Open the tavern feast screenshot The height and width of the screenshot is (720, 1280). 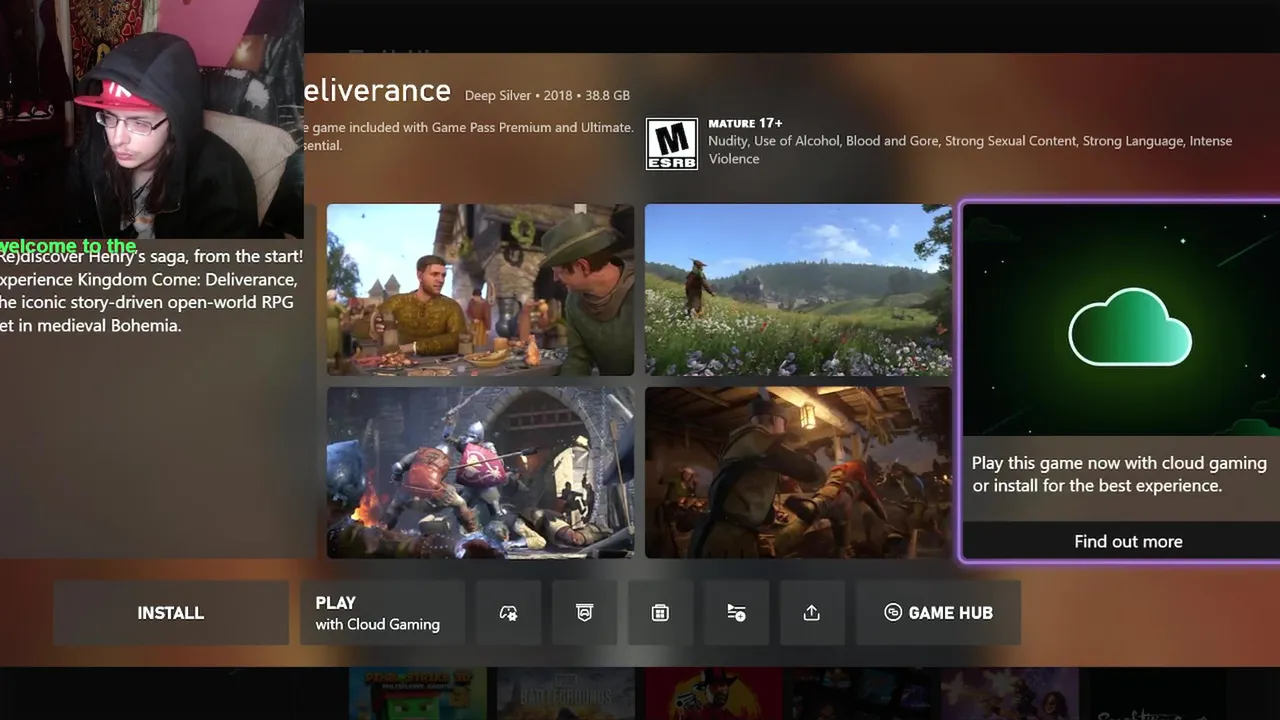[x=480, y=290]
